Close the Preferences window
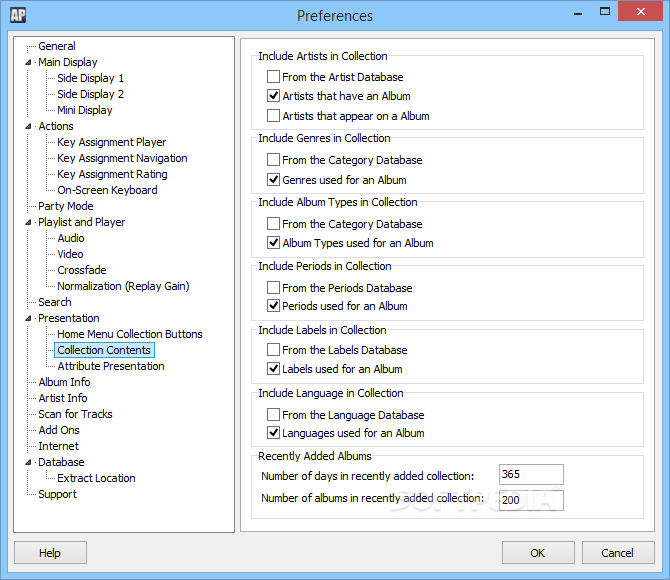Image resolution: width=670 pixels, height=580 pixels. point(641,12)
